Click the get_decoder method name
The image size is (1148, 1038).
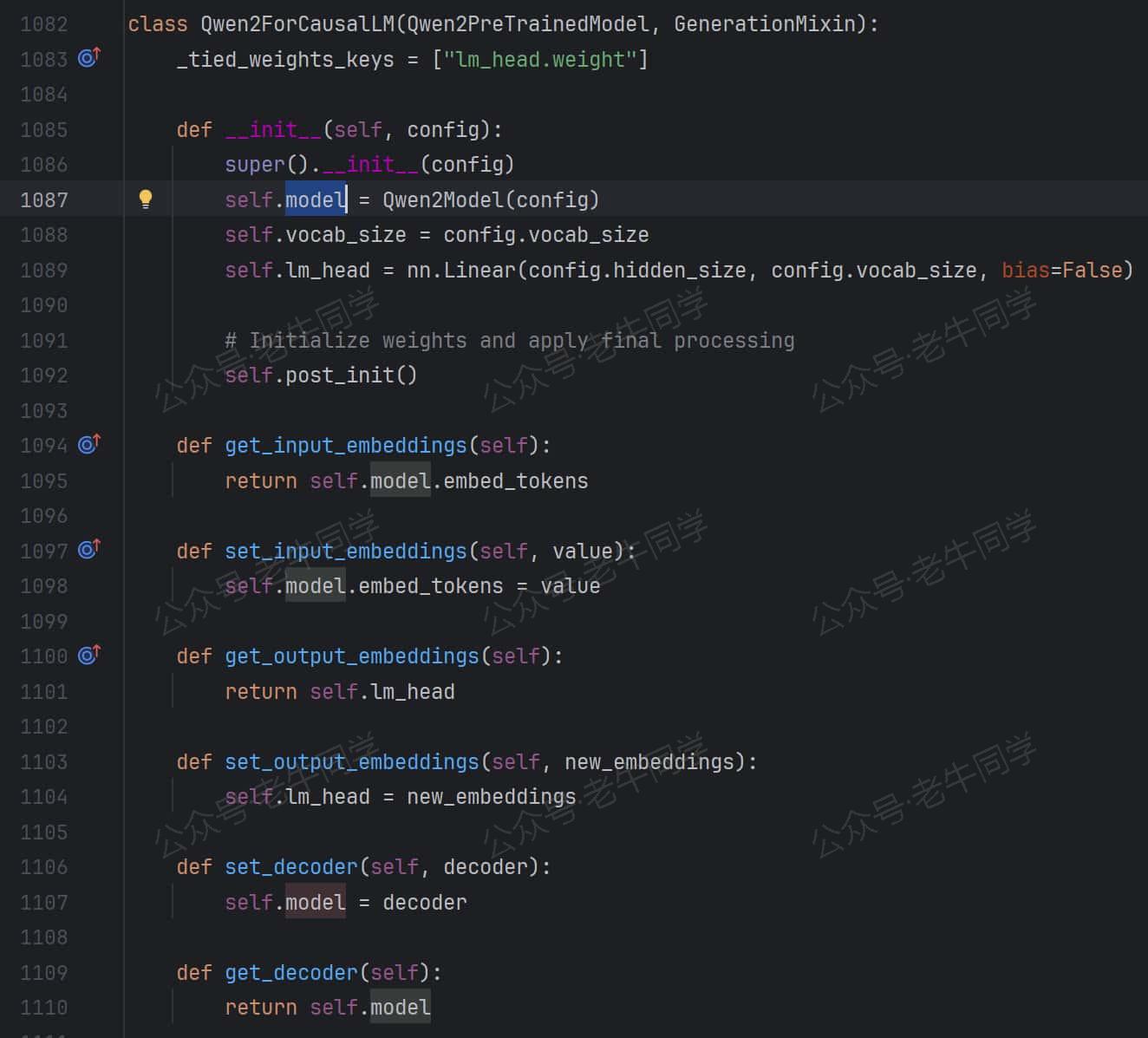click(291, 973)
